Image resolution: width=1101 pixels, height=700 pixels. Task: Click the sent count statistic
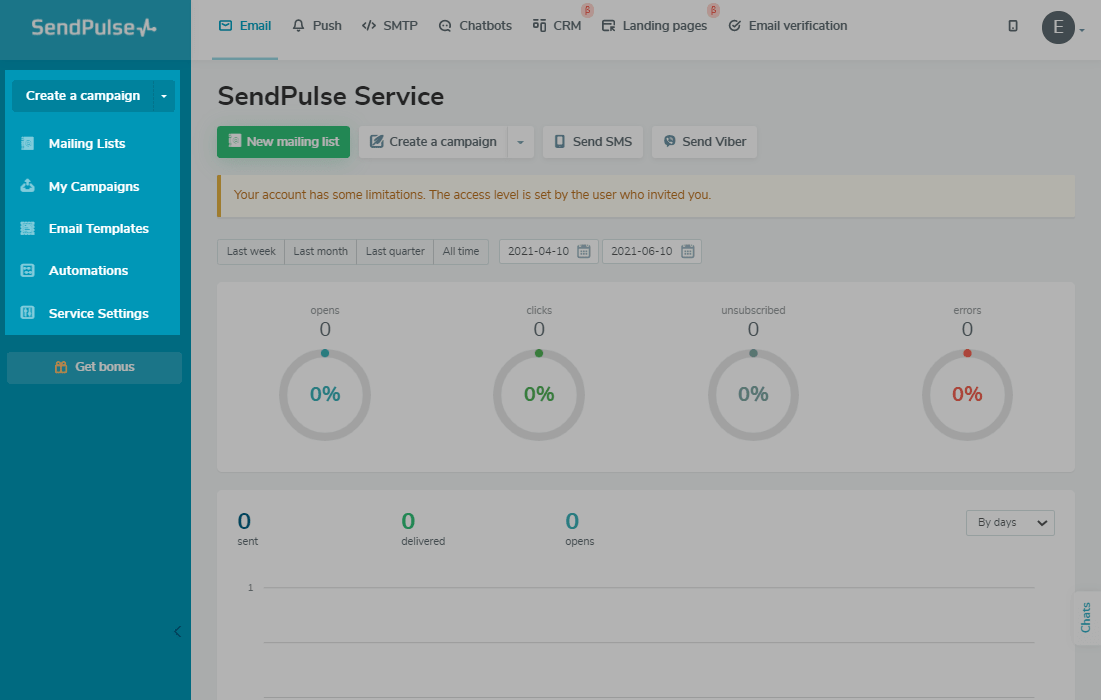coord(247,529)
